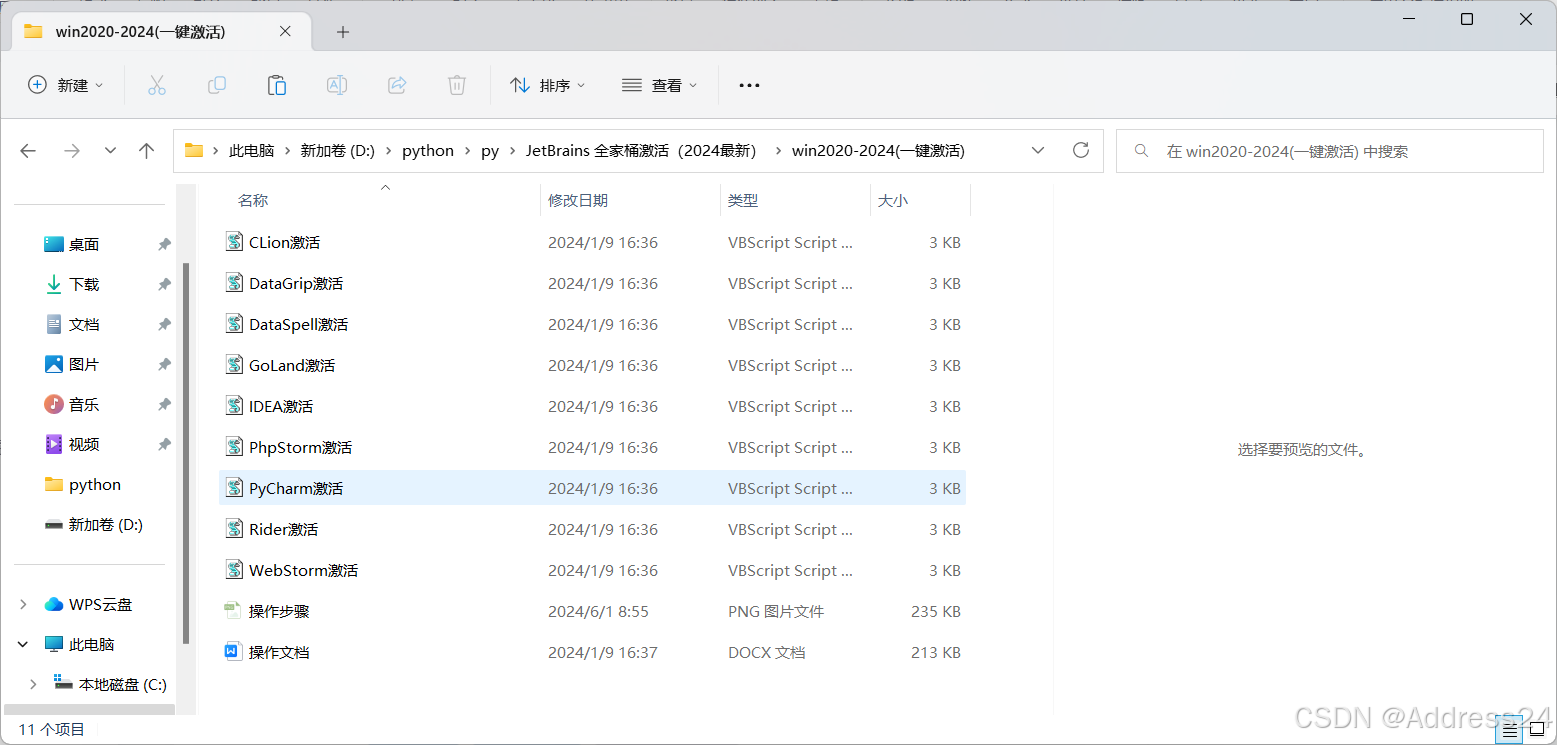
Task: Select the GoLand激活 file
Action: coord(592,365)
